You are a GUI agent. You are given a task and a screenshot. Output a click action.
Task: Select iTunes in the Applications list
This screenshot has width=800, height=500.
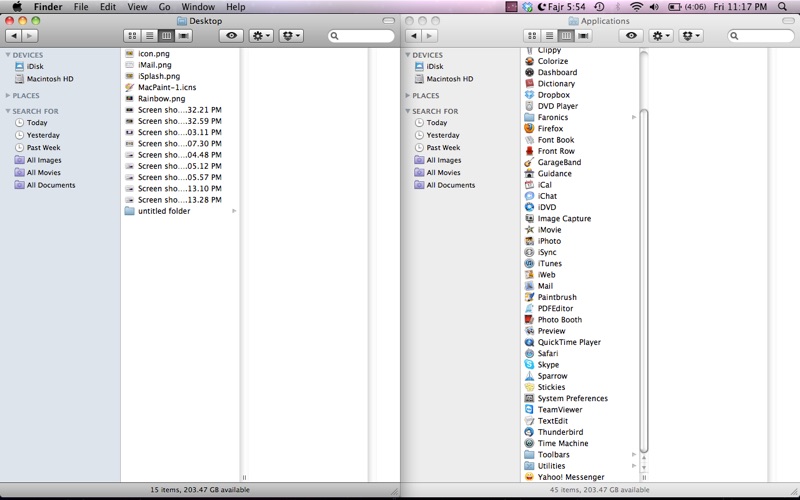click(549, 263)
